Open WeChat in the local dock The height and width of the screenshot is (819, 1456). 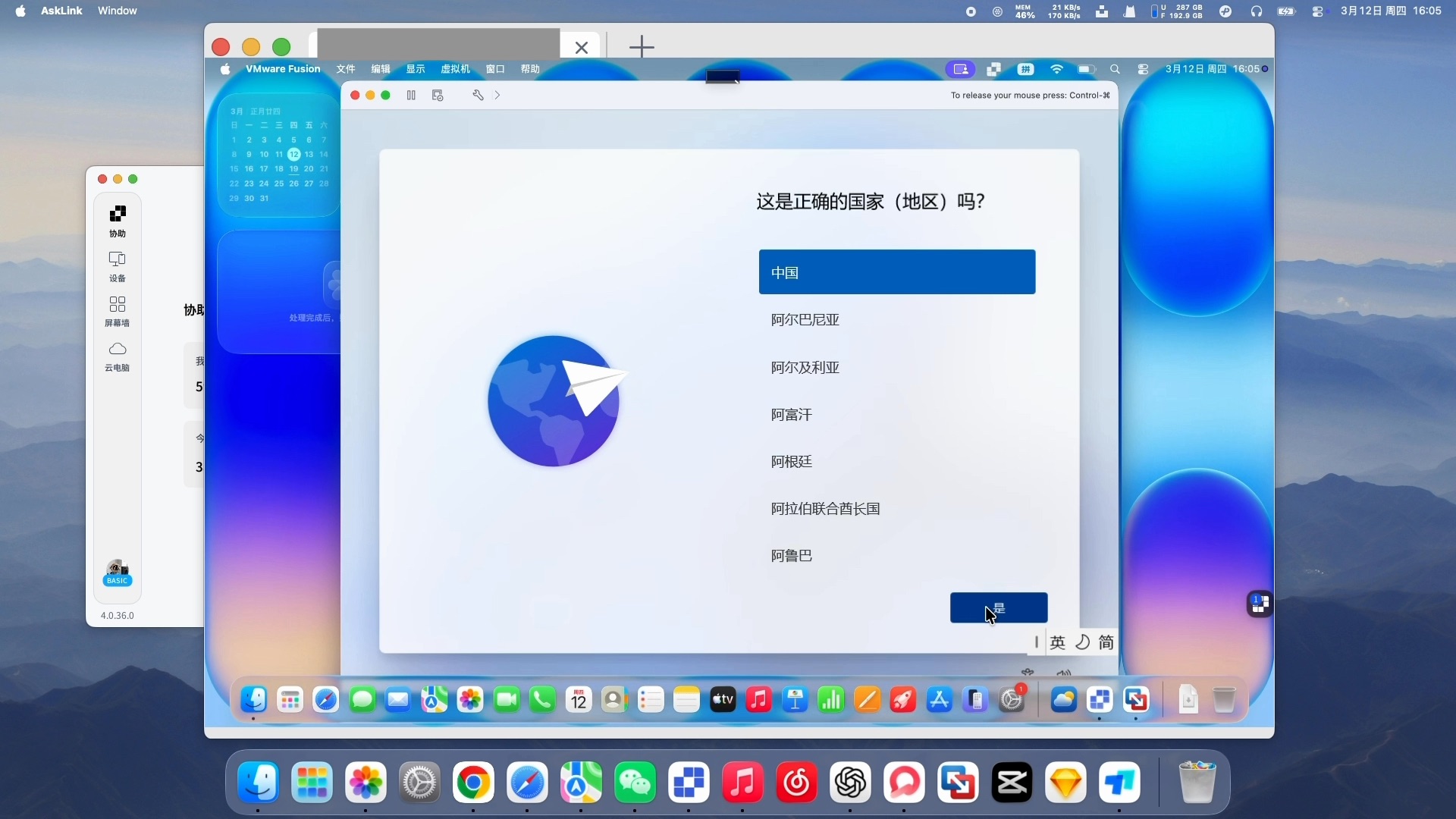[x=635, y=783]
